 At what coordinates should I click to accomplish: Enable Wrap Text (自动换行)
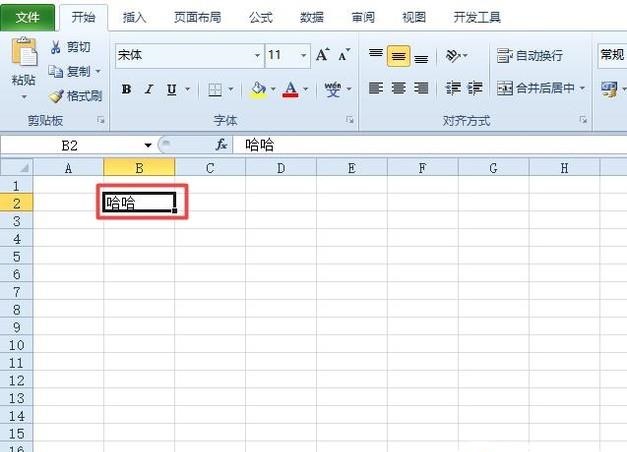pos(530,55)
